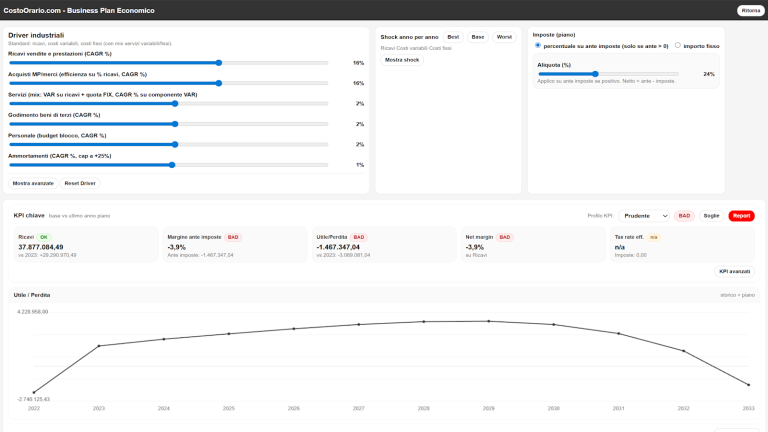
Task: Click the Aliquota (%) slider handle
Action: [595, 74]
